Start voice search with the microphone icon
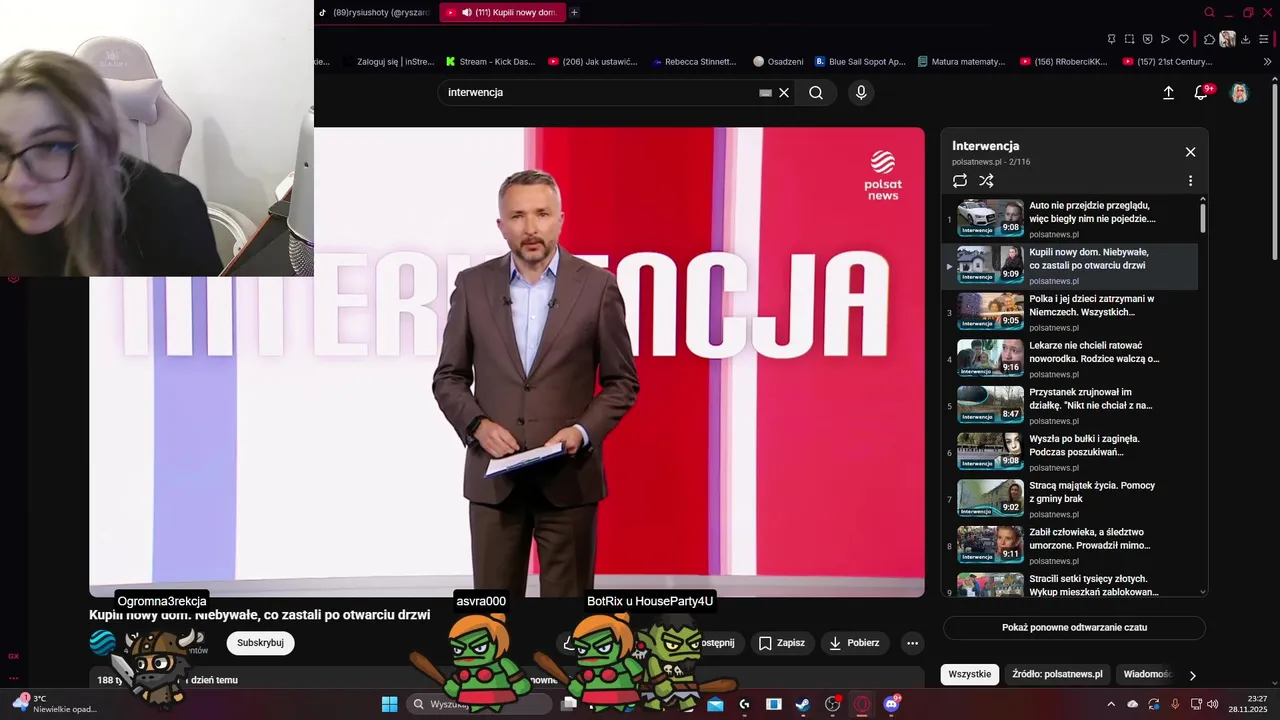 click(x=861, y=93)
